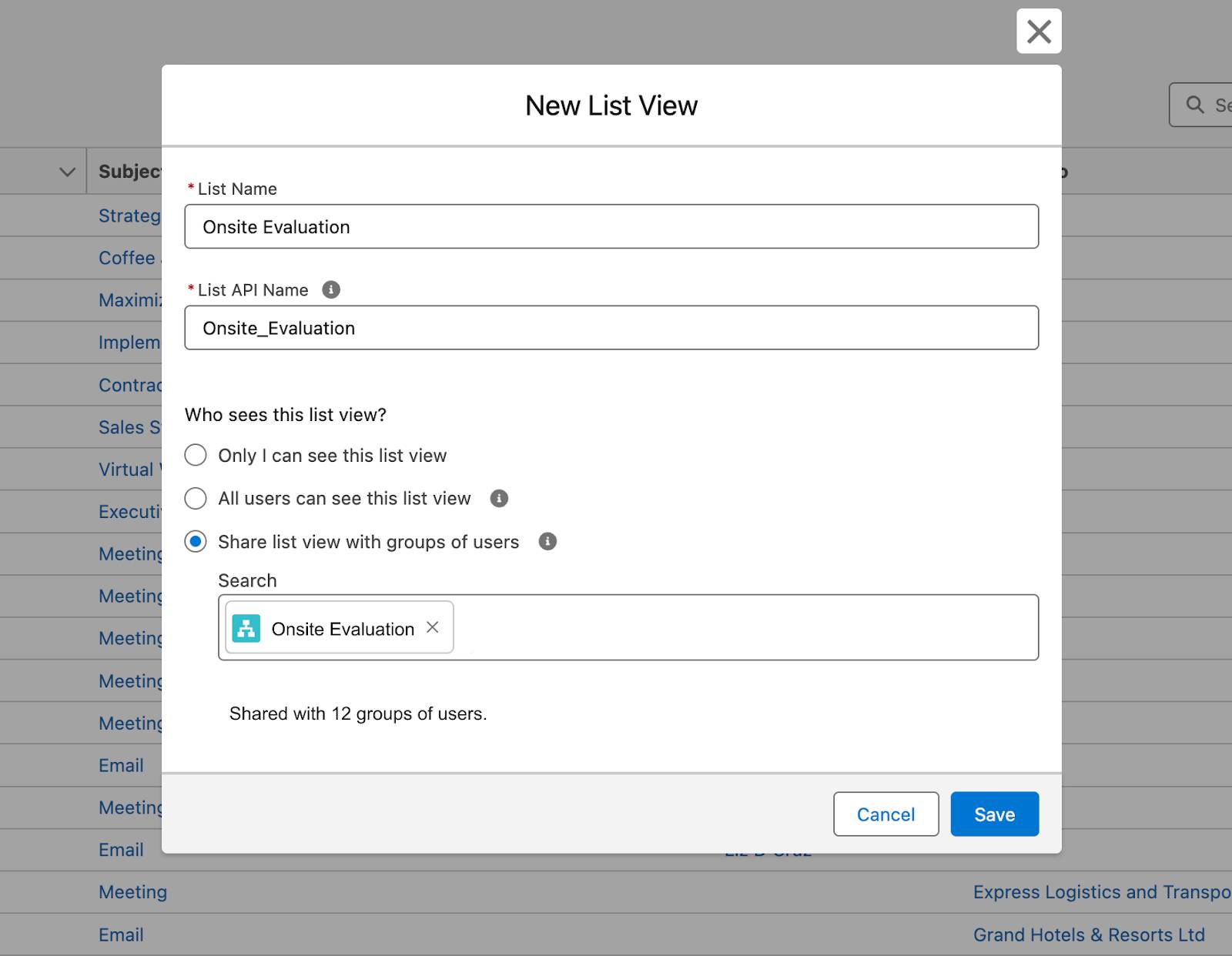1232x956 pixels.
Task: Click the info icon beside List API Name
Action: click(x=332, y=289)
